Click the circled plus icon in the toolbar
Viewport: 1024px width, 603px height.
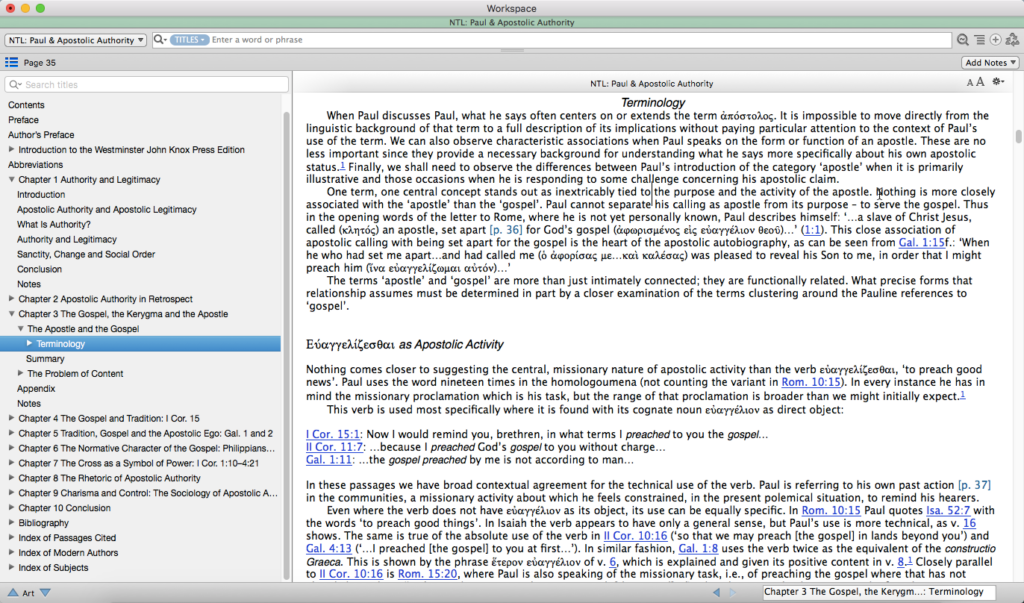[995, 40]
